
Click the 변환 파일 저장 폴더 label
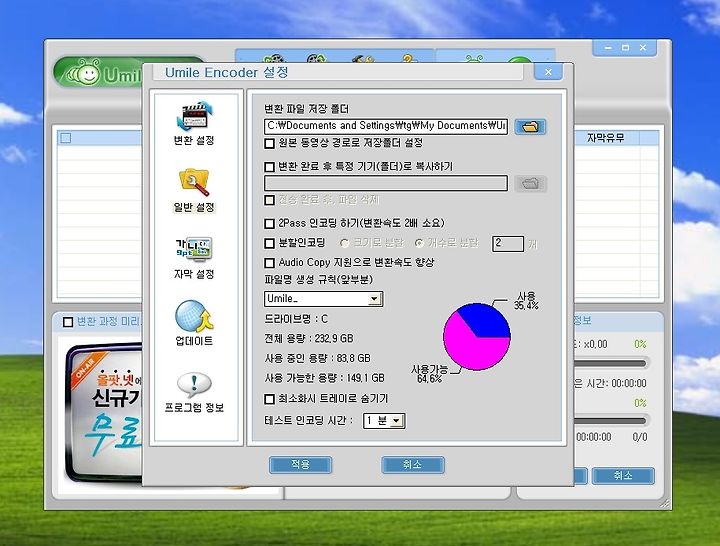pos(306,109)
